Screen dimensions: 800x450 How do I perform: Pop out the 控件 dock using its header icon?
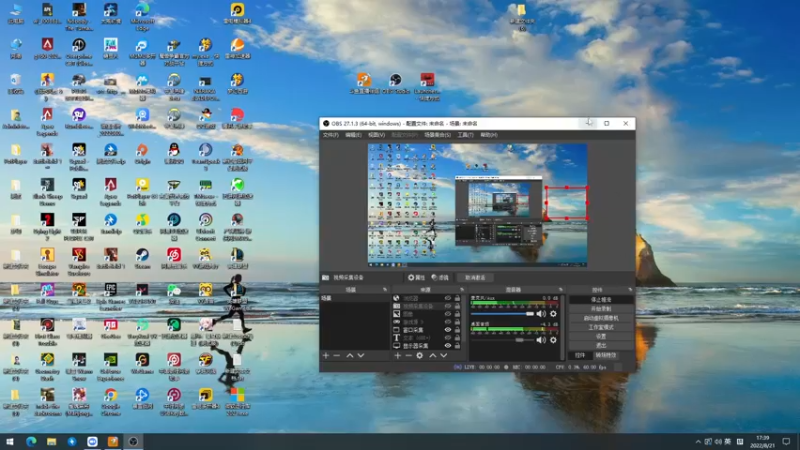[x=630, y=290]
